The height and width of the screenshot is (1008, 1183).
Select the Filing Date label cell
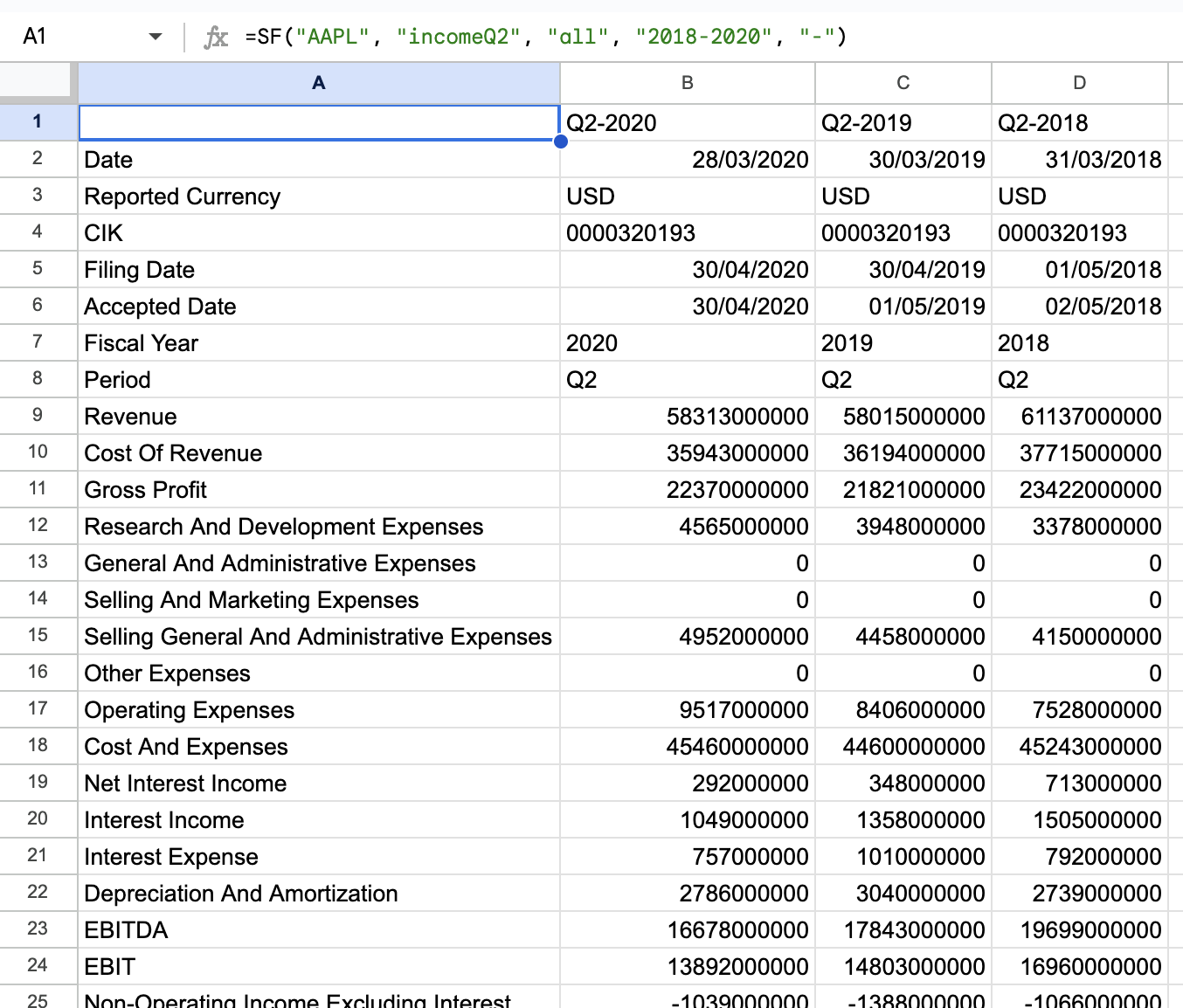point(319,269)
